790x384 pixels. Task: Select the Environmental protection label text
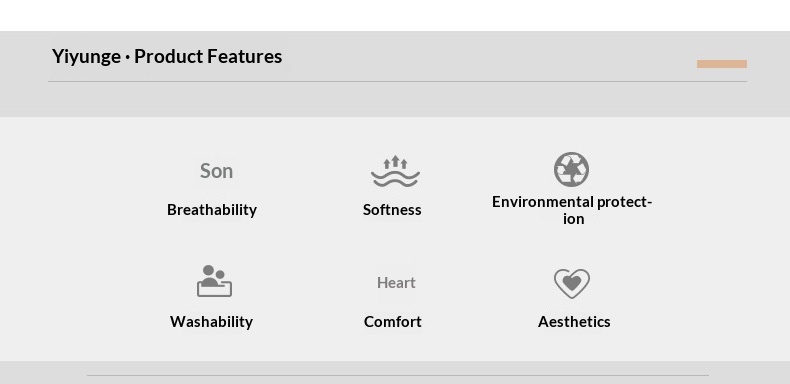[x=572, y=210]
